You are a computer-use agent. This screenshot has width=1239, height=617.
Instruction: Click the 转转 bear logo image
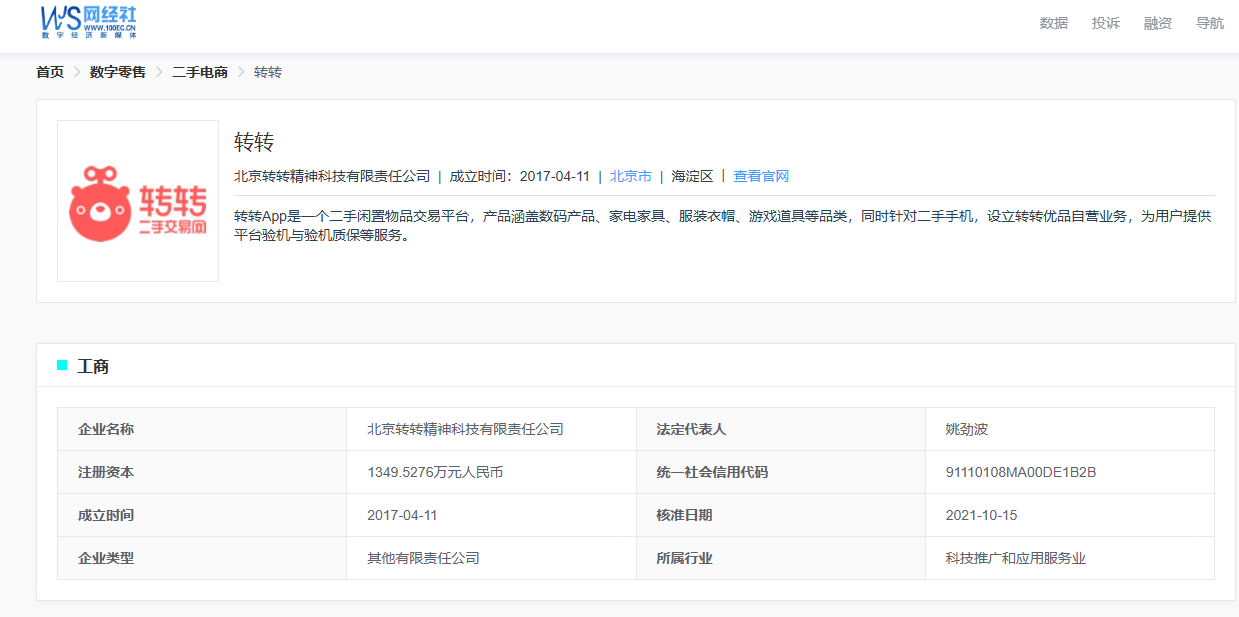point(138,201)
